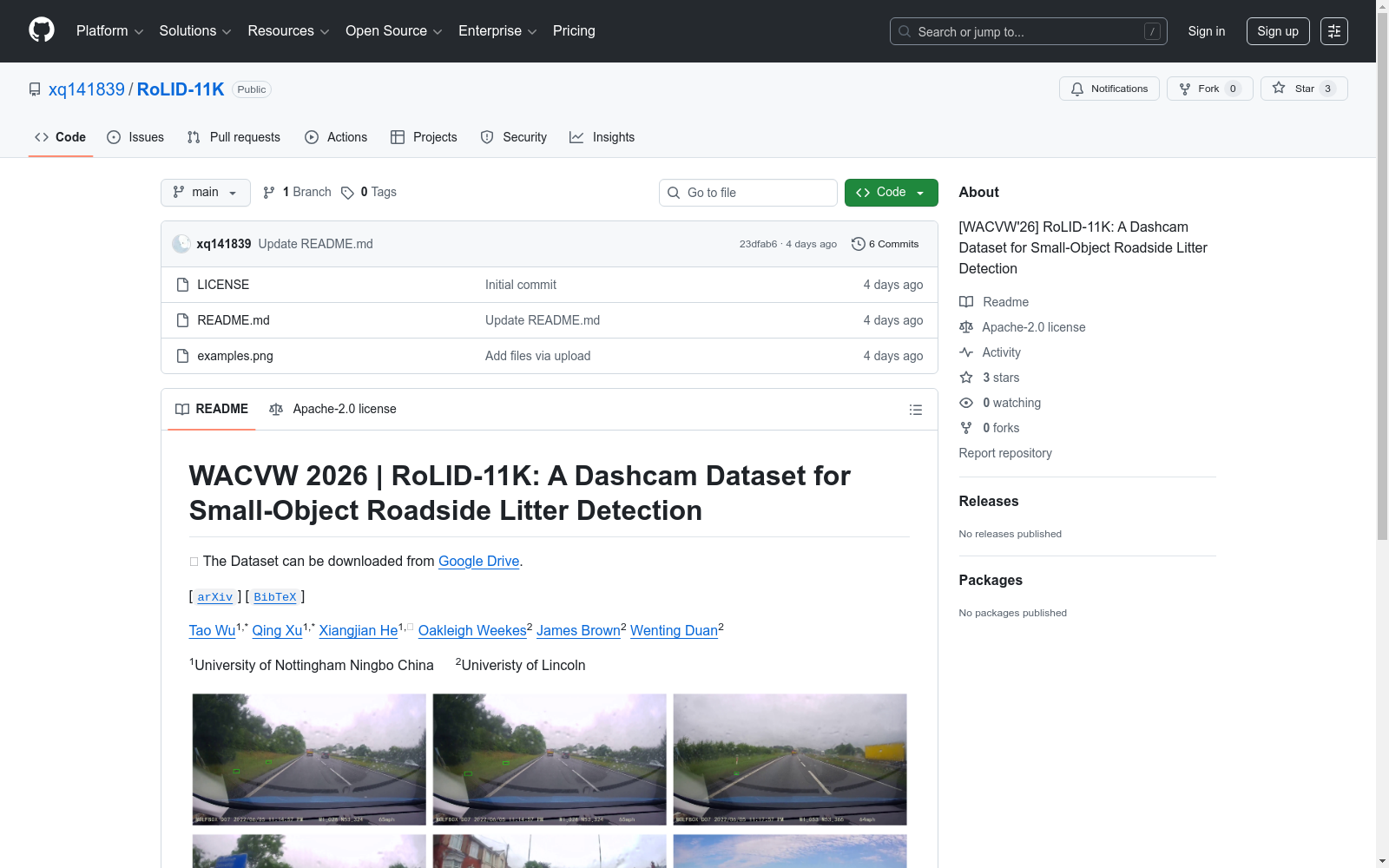Open the dashcam image with yellow truck
Image resolution: width=1389 pixels, height=868 pixels.
coord(790,759)
